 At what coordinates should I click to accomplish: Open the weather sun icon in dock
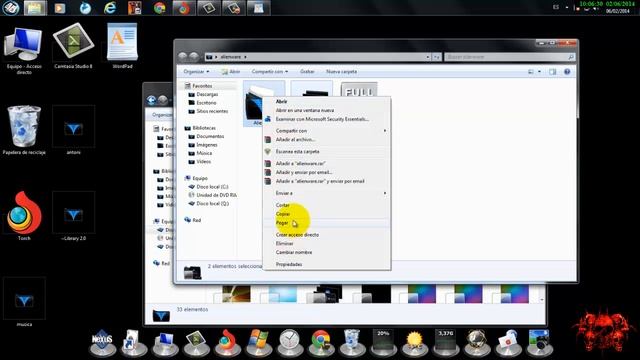click(414, 342)
